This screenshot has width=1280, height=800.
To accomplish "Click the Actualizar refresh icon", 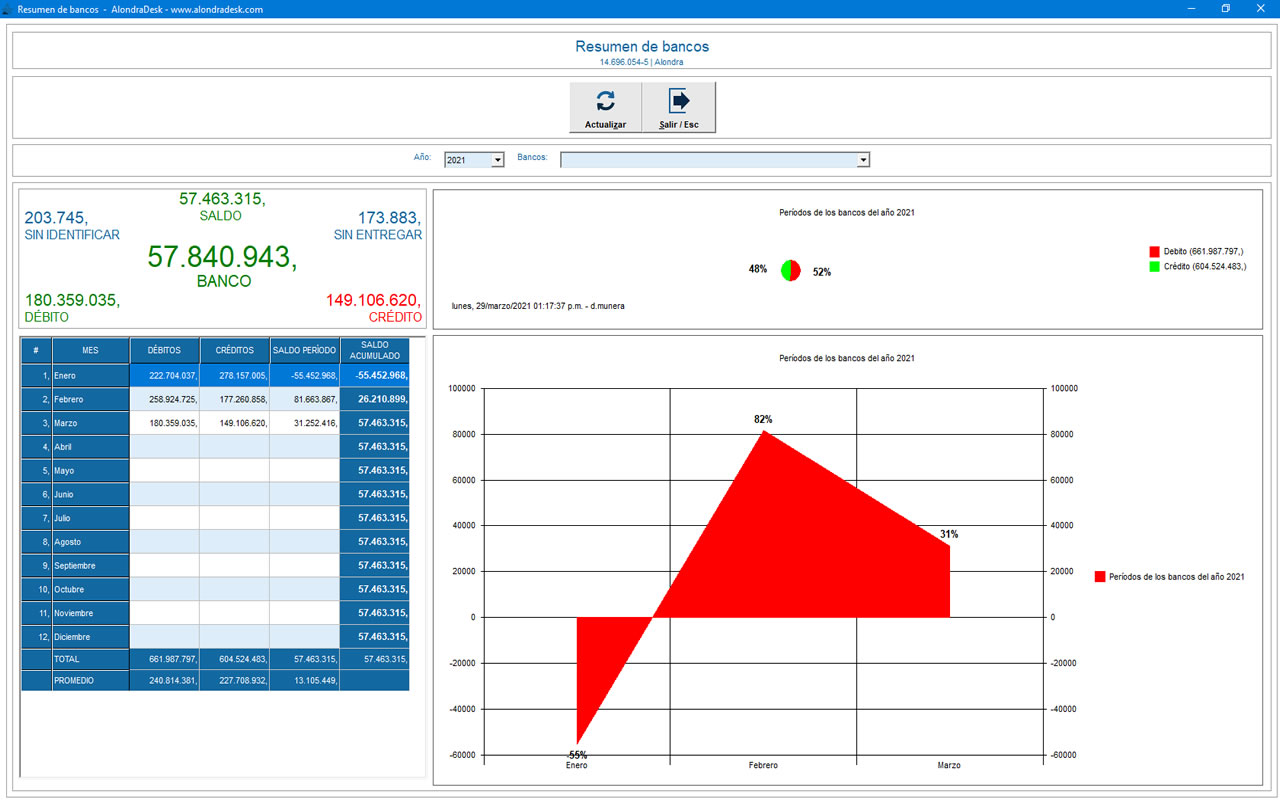I will pos(605,101).
